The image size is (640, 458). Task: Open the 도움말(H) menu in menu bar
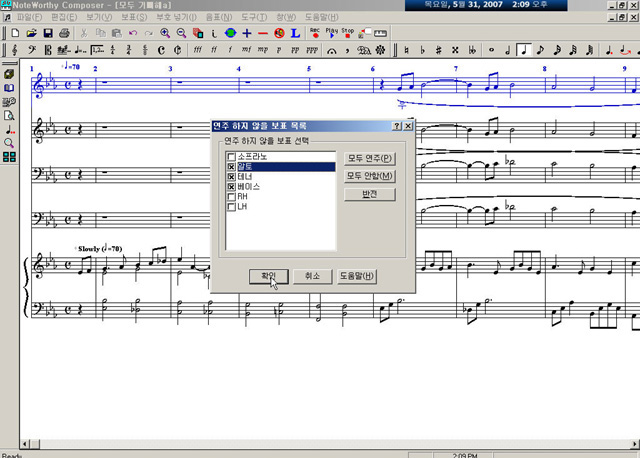(322, 17)
